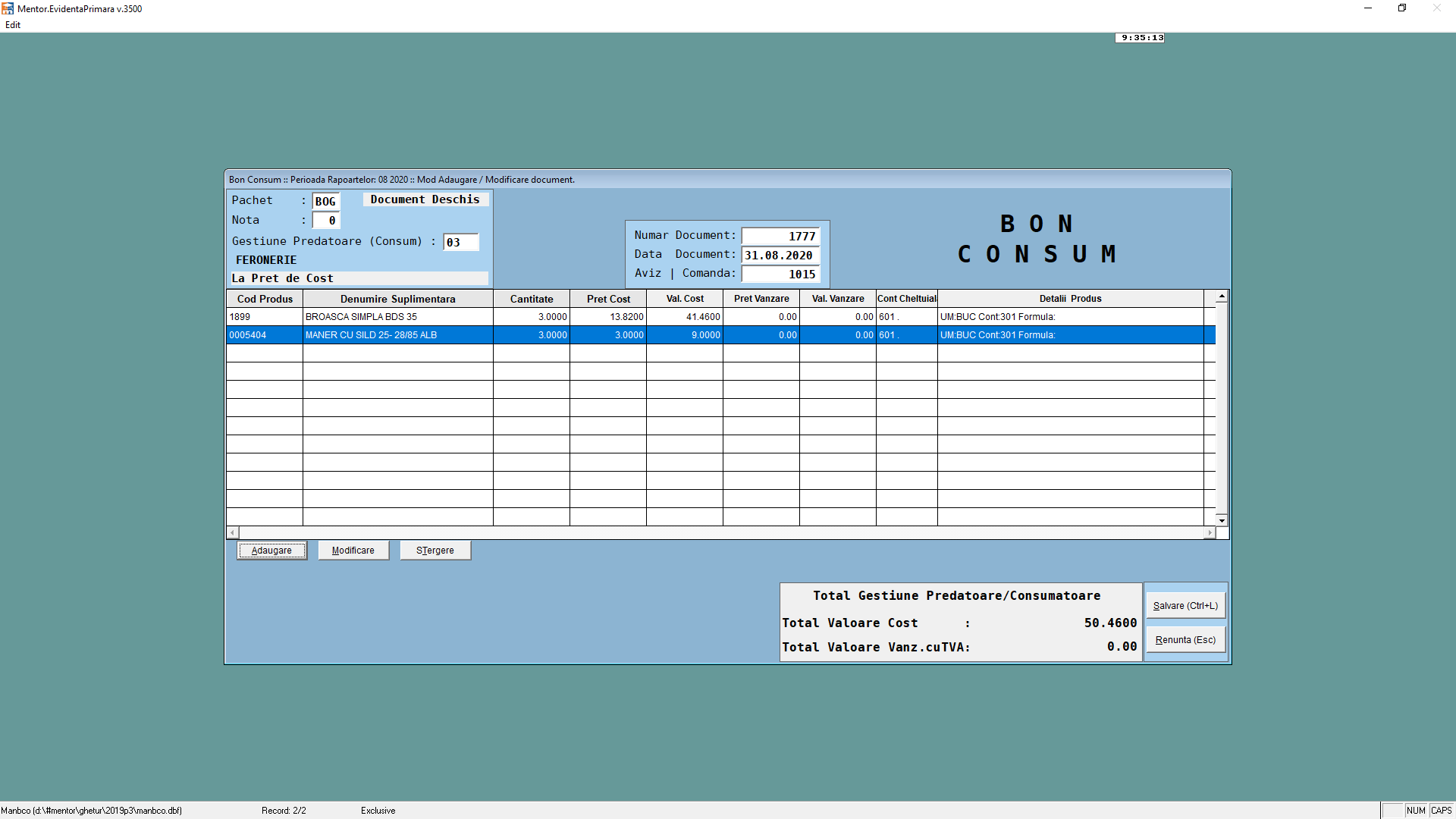Click the Aviz Comanda field
Image resolution: width=1456 pixels, height=819 pixels.
click(x=780, y=275)
